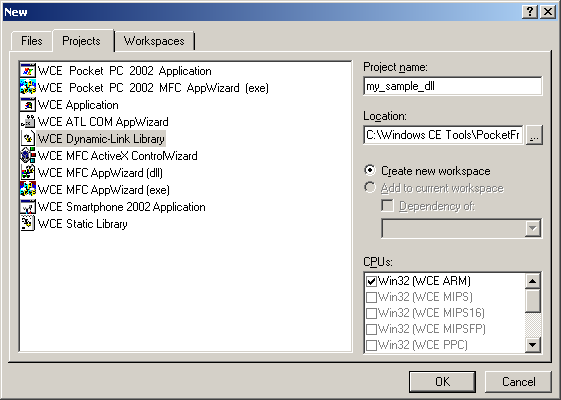Select "WCE ATL COM AppWizard" label

click(103, 122)
